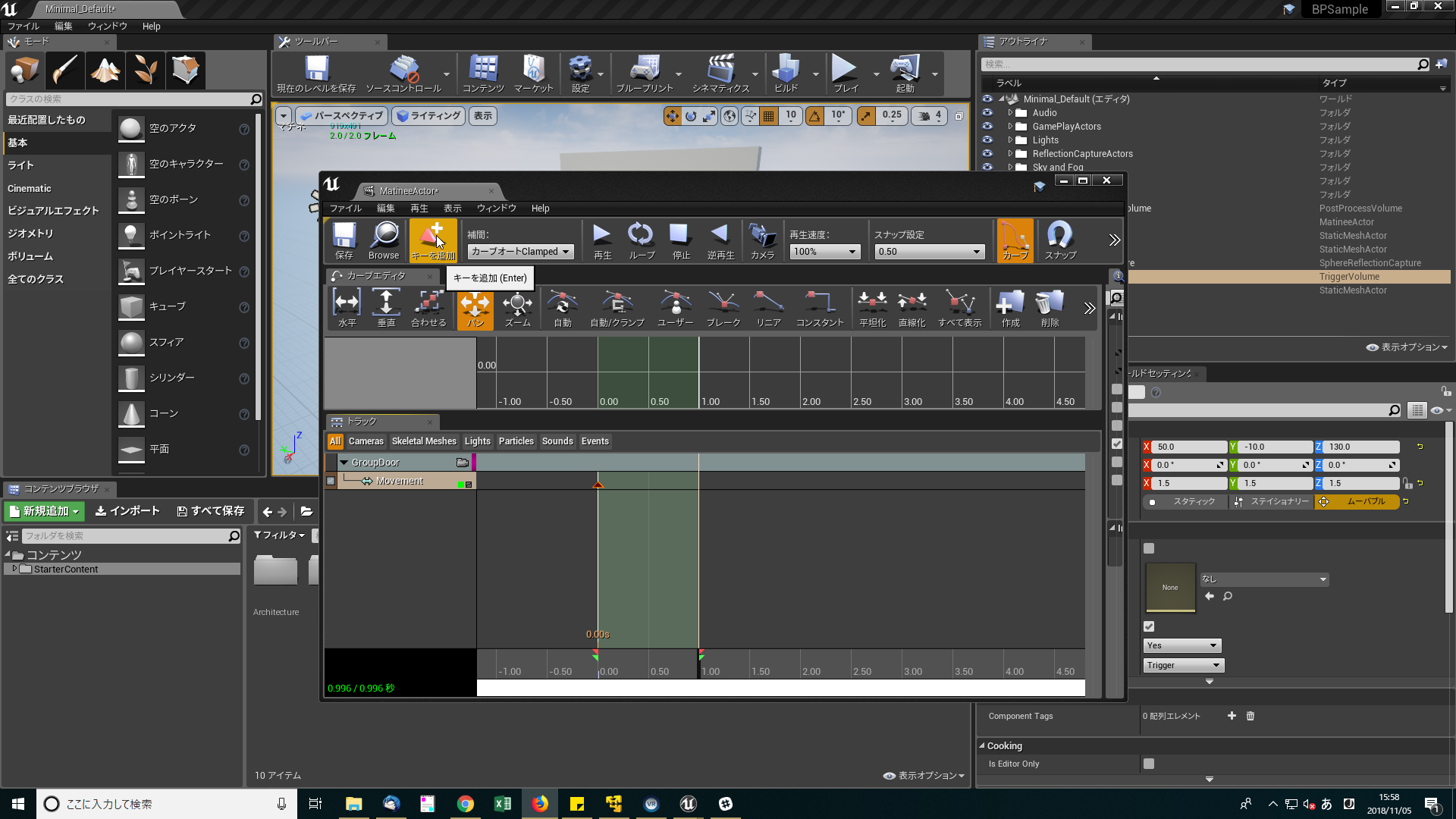This screenshot has height=819, width=1456.
Task: Open Blueprints (ブループリント) in main toolbar
Action: 645,74
